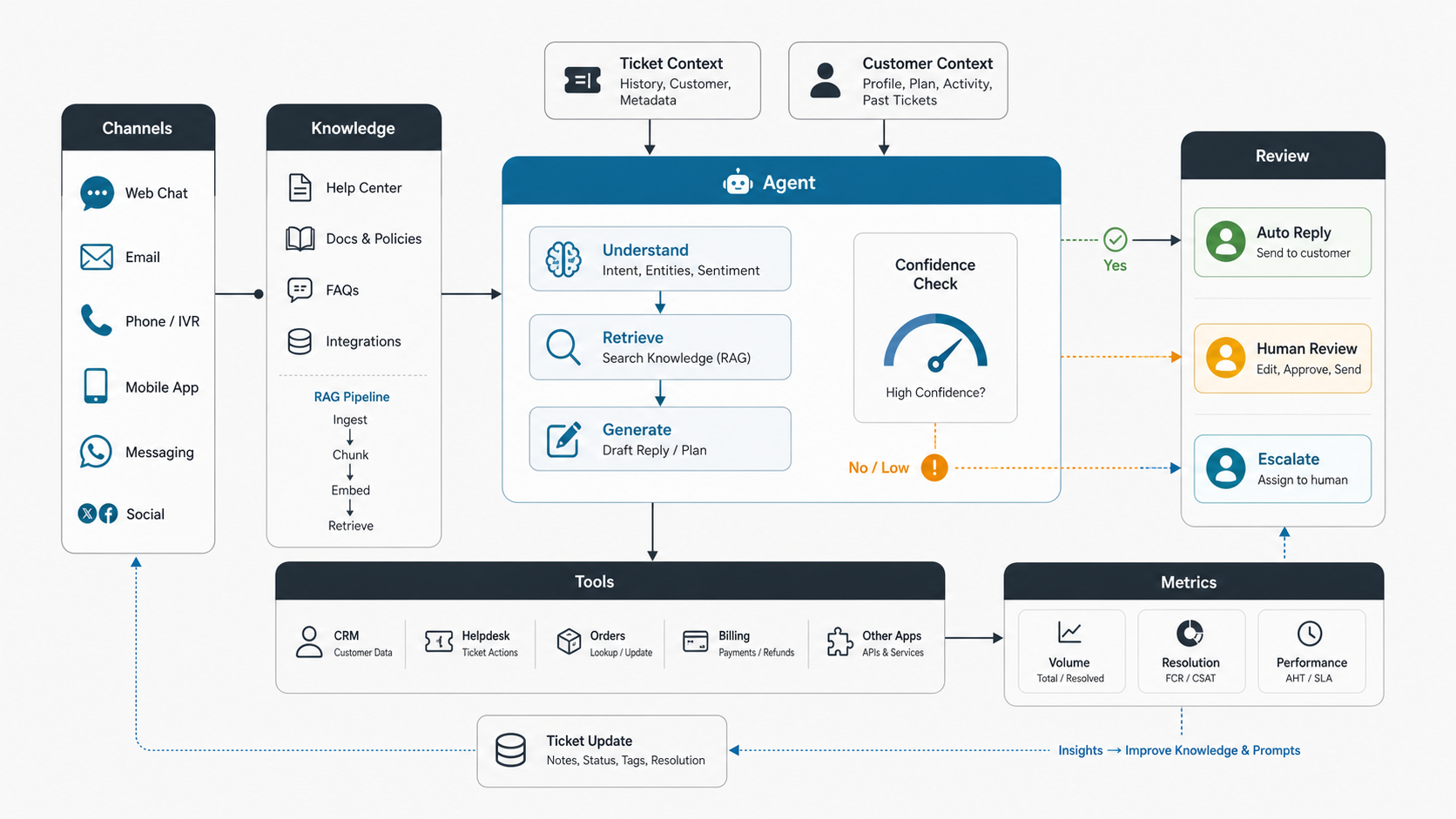Click the 'No / Low' label
The width and height of the screenshot is (1456, 819).
(879, 467)
